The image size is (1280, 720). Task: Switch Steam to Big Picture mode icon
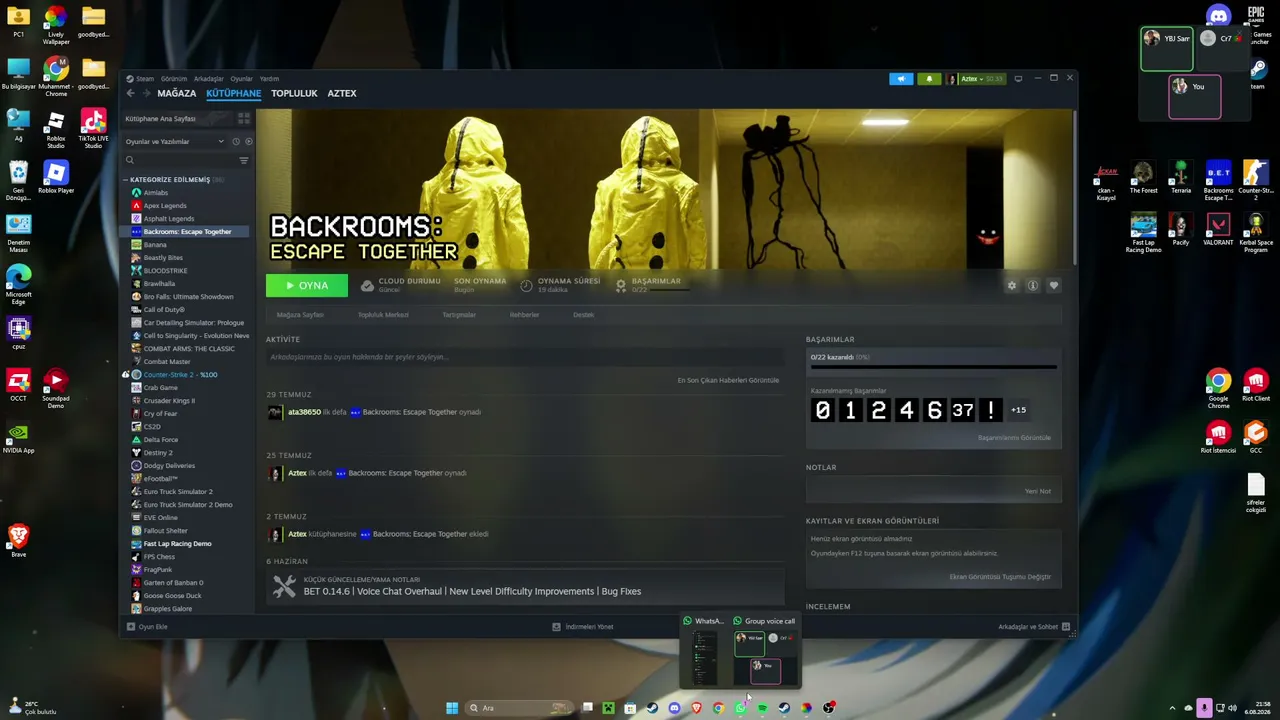tap(1018, 78)
